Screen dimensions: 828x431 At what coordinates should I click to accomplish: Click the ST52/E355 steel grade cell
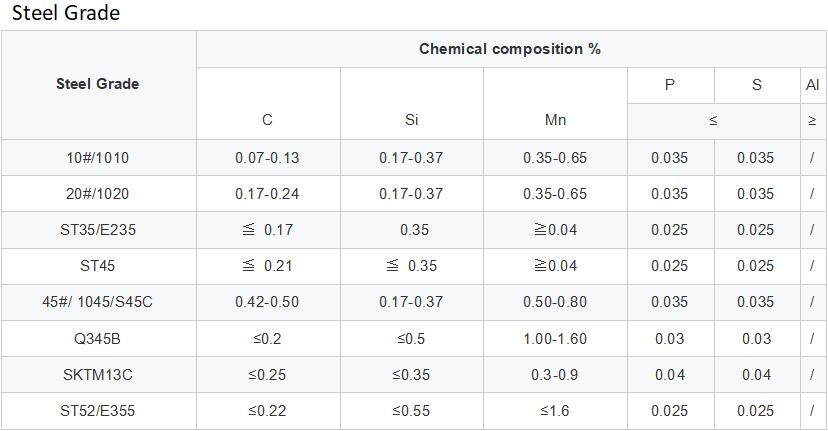coord(98,411)
